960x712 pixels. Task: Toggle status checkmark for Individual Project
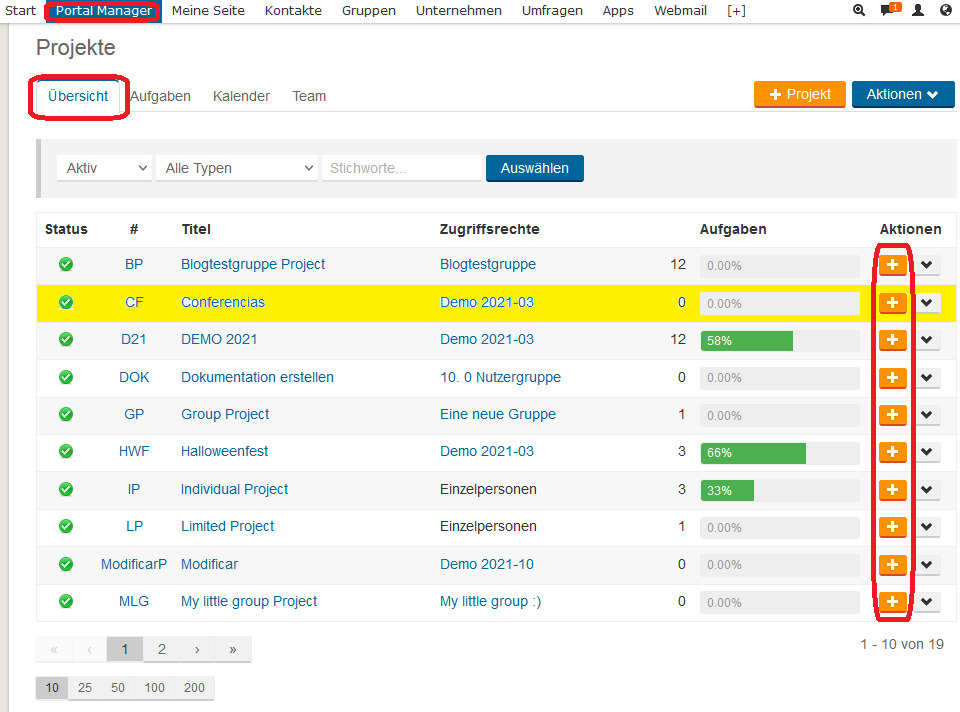tap(66, 489)
